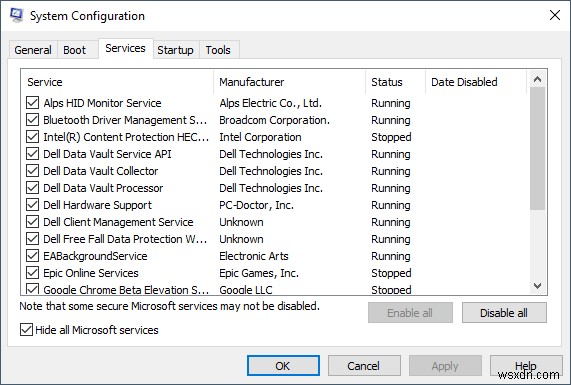Click the Enable all button
The height and width of the screenshot is (385, 571).
[x=410, y=313]
